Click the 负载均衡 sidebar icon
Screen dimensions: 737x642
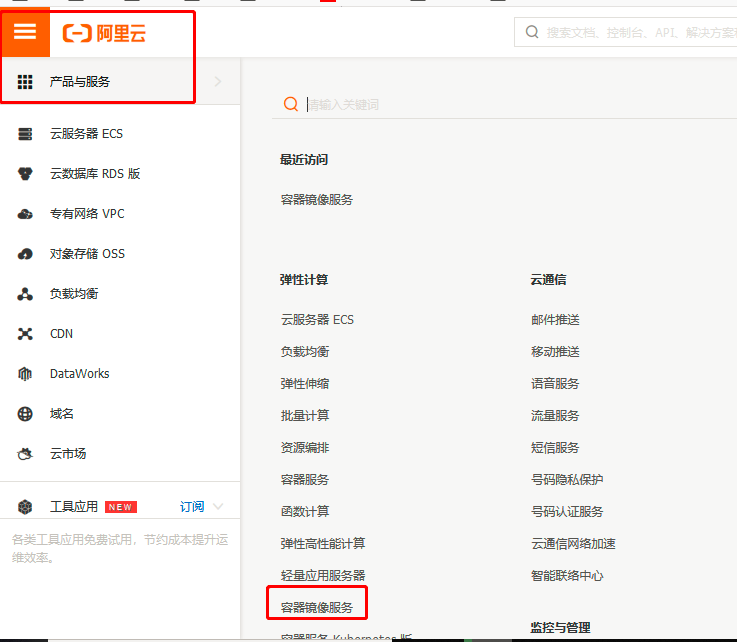pos(25,294)
